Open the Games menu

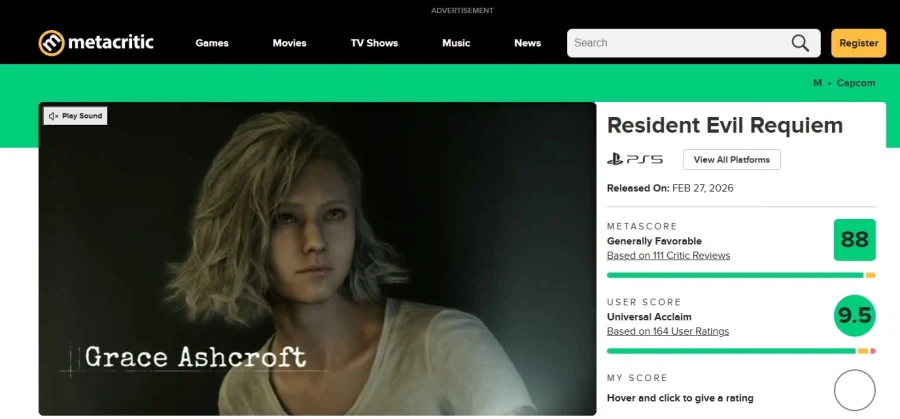212,43
